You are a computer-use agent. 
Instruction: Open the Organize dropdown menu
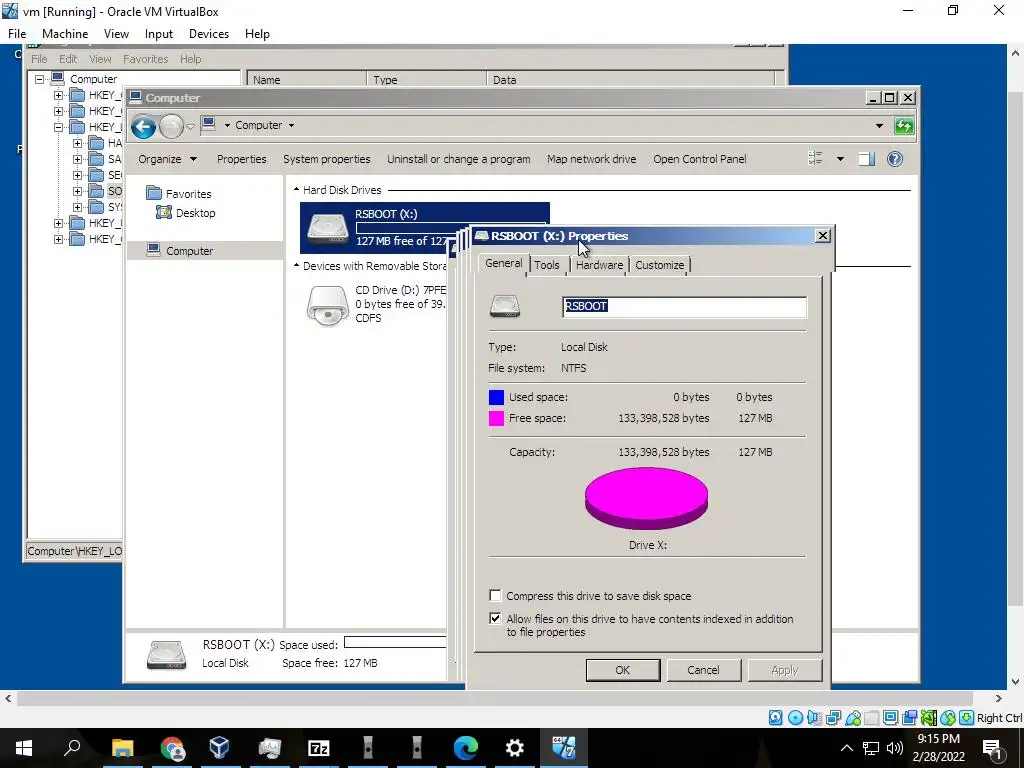click(167, 159)
